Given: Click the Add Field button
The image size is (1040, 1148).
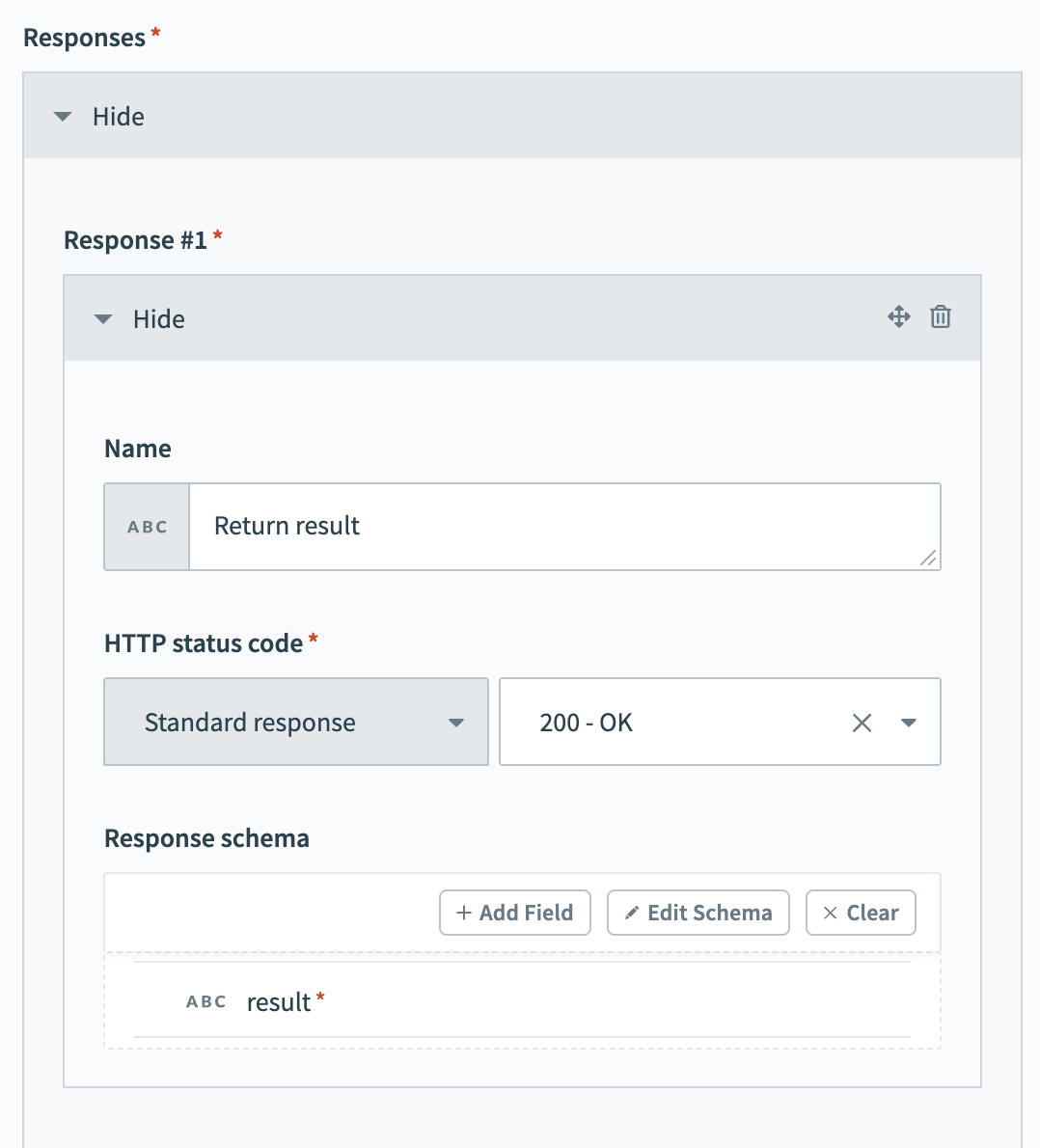Looking at the screenshot, I should pos(514,912).
